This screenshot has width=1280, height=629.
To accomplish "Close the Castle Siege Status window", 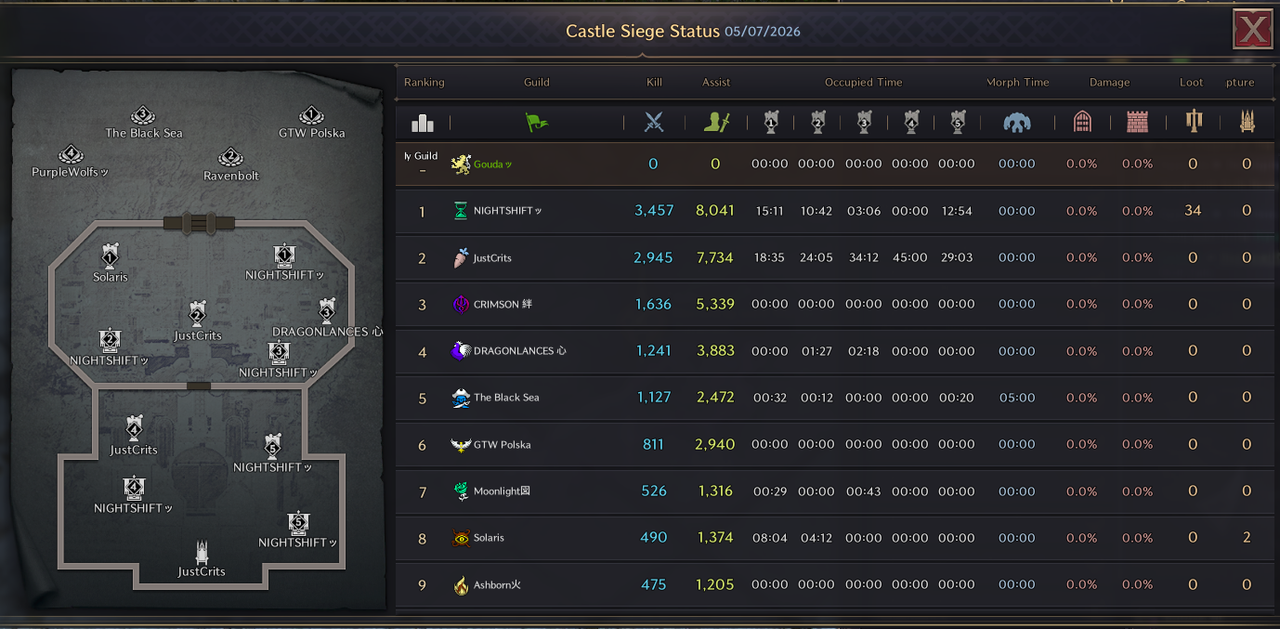I will (x=1253, y=29).
